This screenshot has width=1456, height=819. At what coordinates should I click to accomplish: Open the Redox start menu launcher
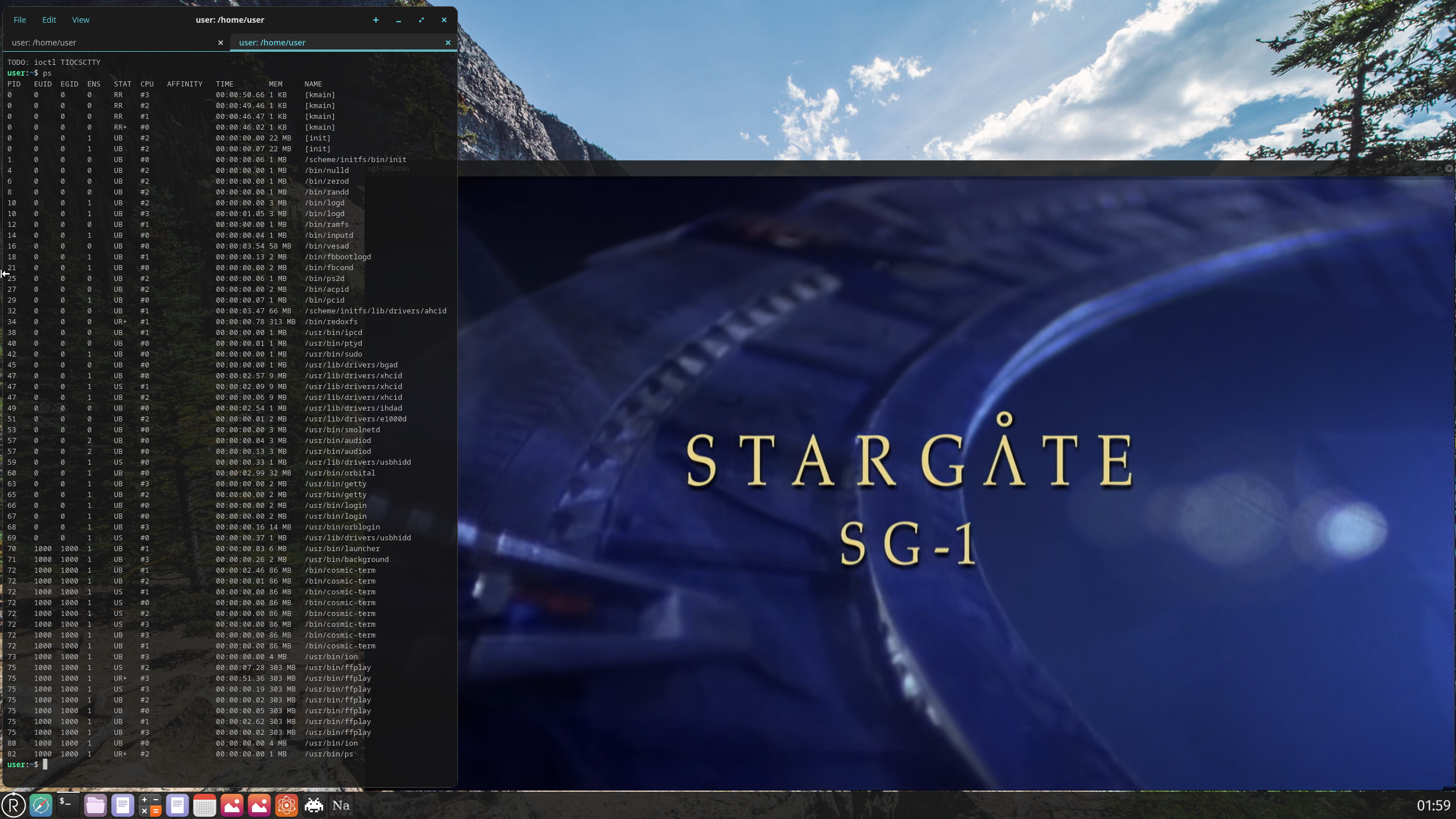pos(14,805)
